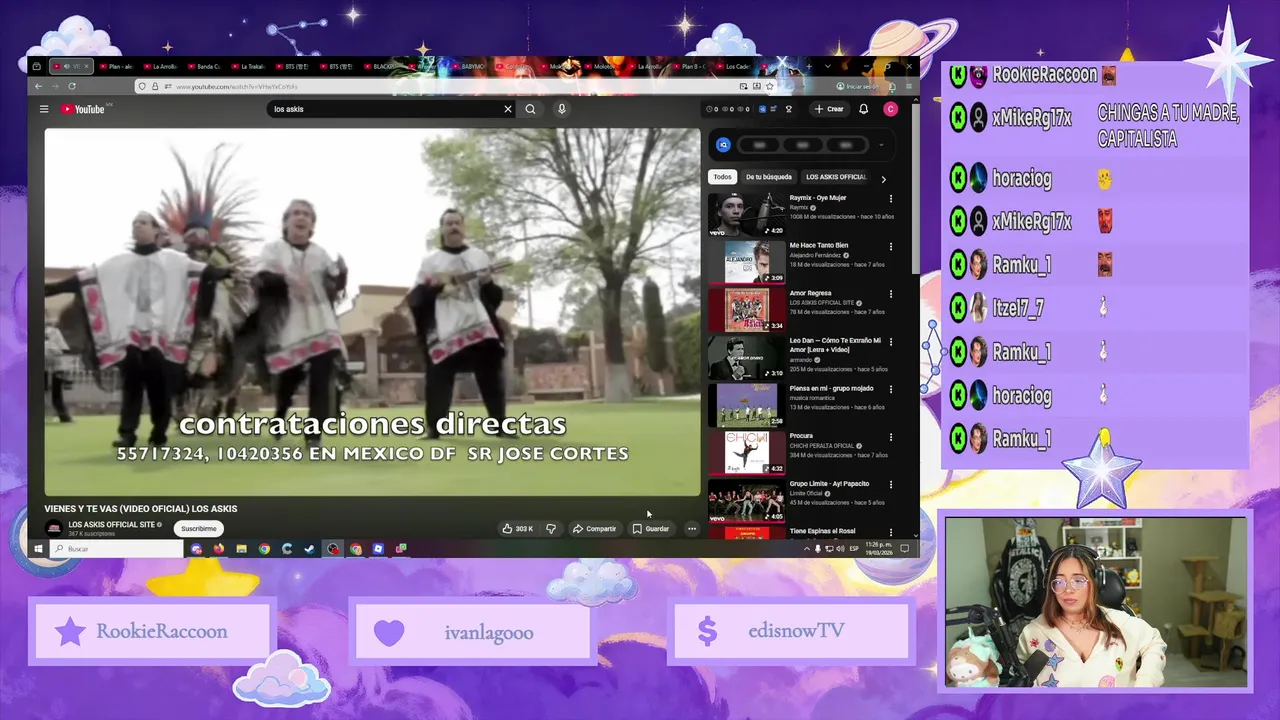
Task: Click the Windows taskbar Buscar box
Action: [116, 548]
